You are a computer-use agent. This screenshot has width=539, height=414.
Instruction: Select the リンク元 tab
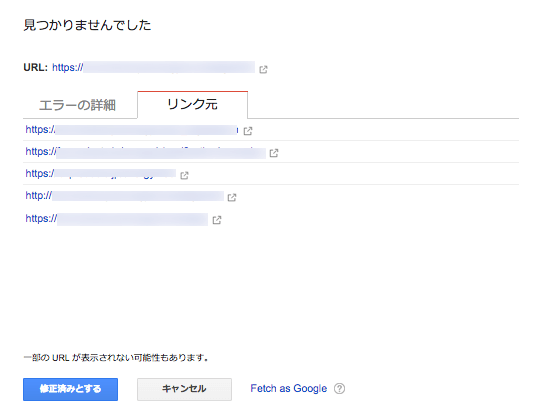coord(192,105)
